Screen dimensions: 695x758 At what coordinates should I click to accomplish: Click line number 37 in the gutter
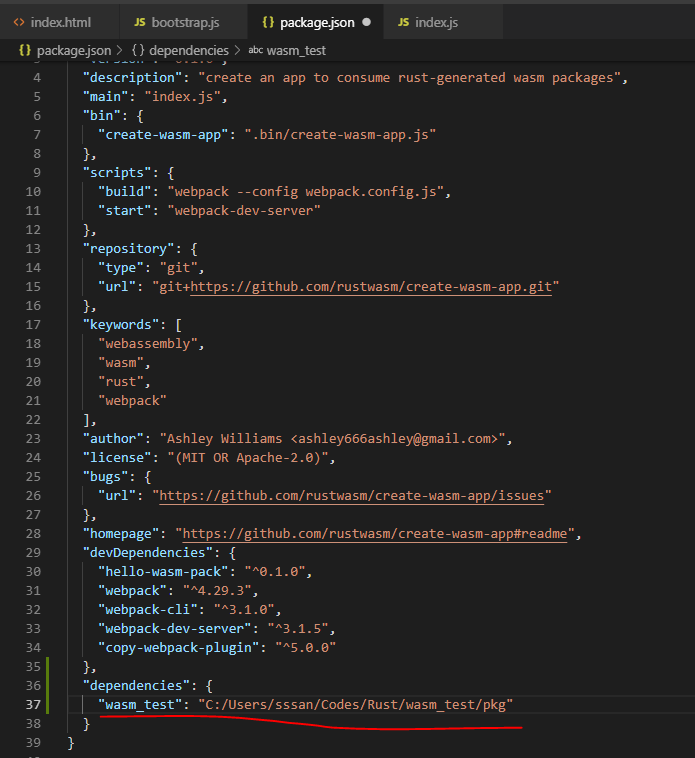(34, 704)
